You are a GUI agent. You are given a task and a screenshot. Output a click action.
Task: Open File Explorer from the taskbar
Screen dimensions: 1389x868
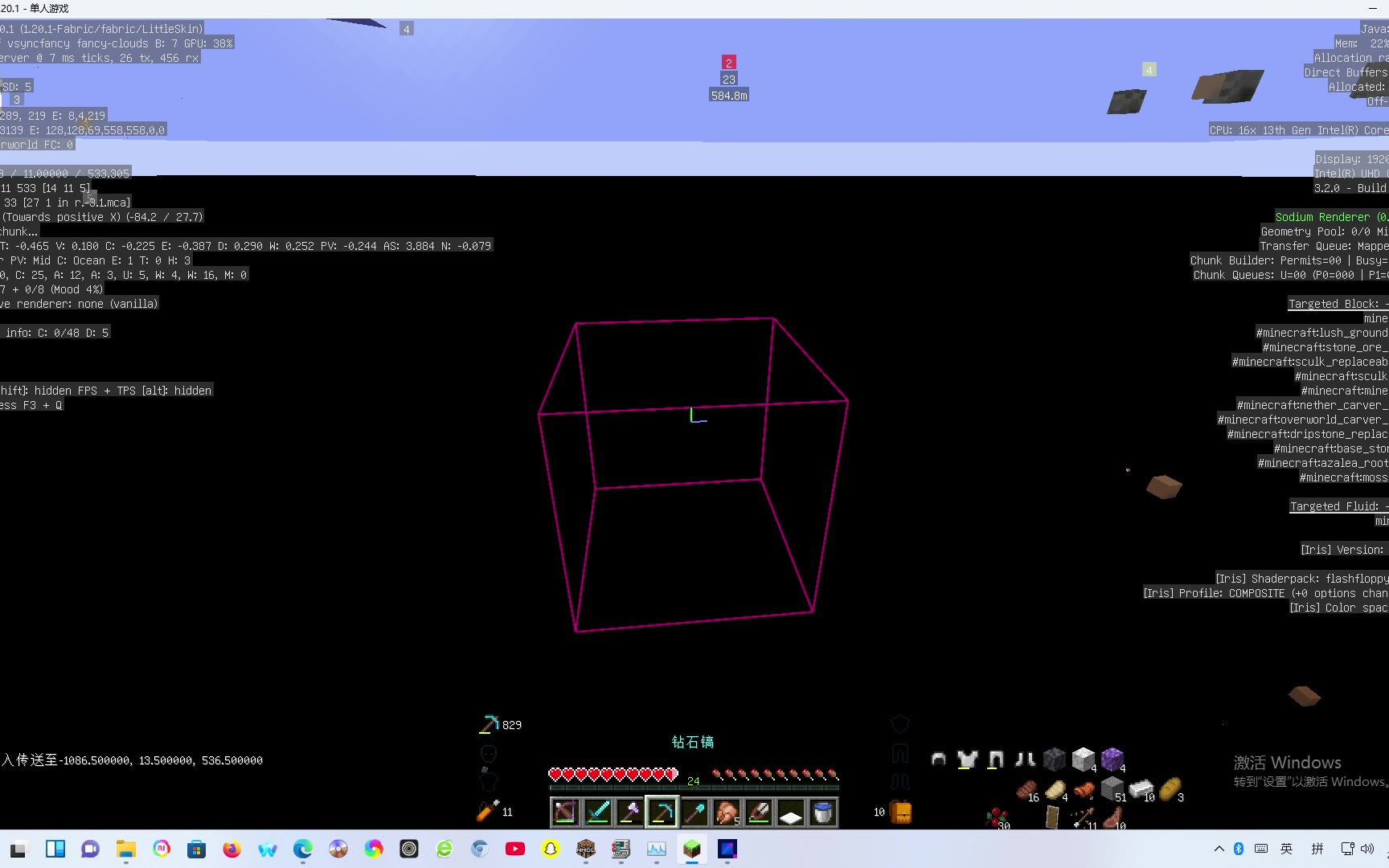(126, 849)
